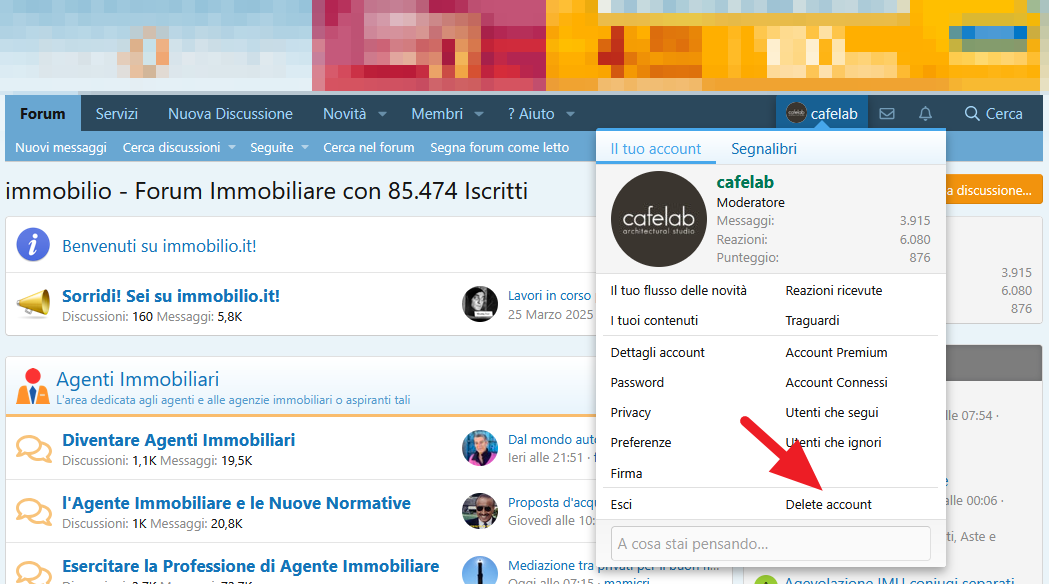Click poster avatar beside Proposta d'acq thread
Viewport: 1049px width, 584px height.
click(x=480, y=511)
